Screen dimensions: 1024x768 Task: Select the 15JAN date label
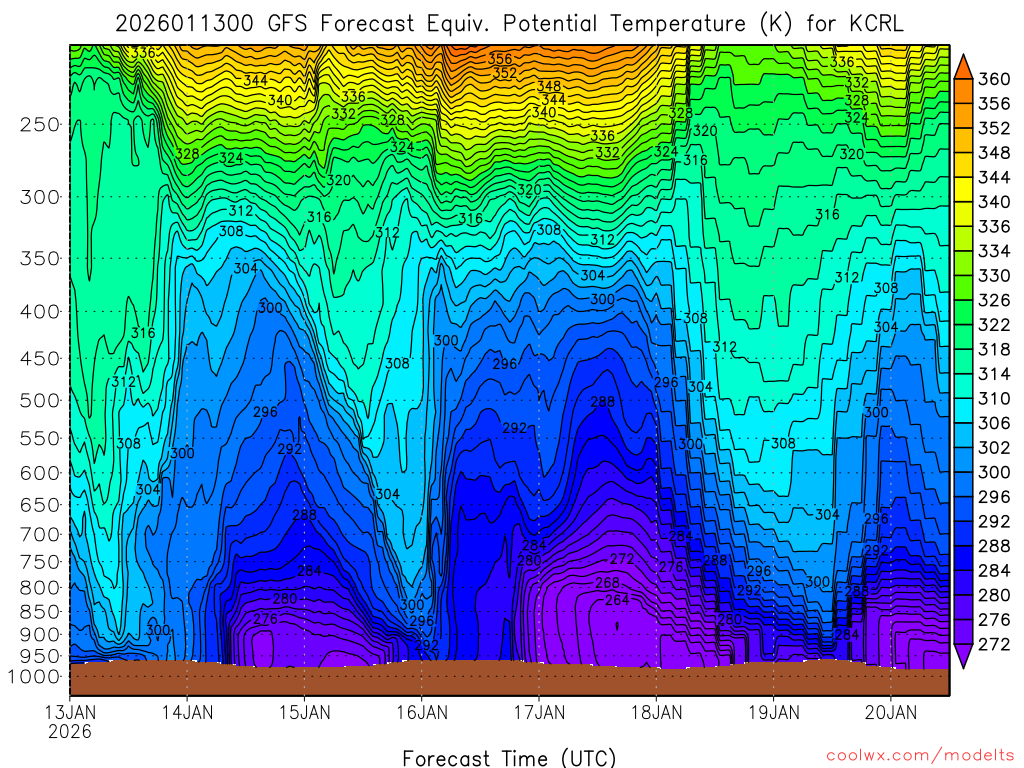[304, 712]
